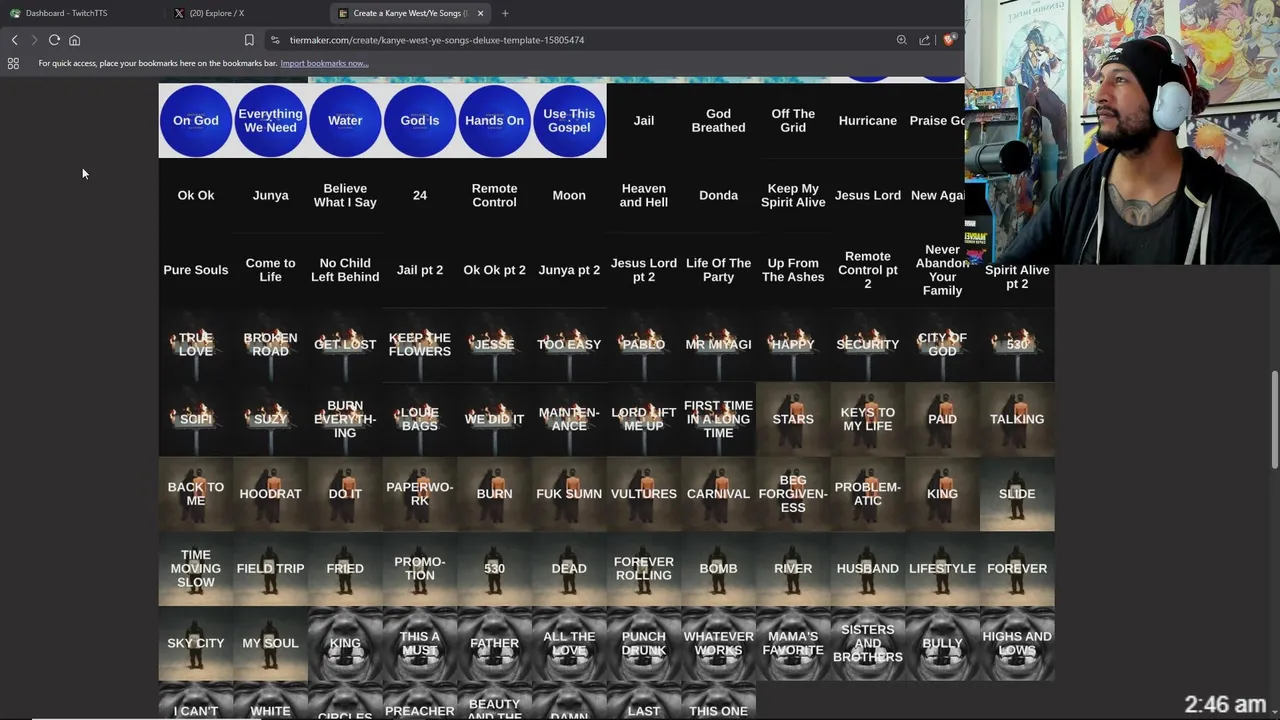
Task: Select the KEEP THE FLOWERS tile
Action: tap(420, 344)
